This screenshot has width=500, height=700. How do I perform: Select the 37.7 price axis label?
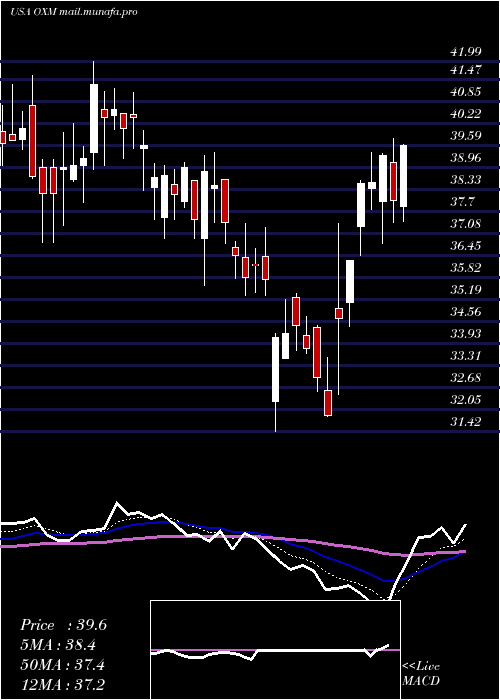click(463, 202)
